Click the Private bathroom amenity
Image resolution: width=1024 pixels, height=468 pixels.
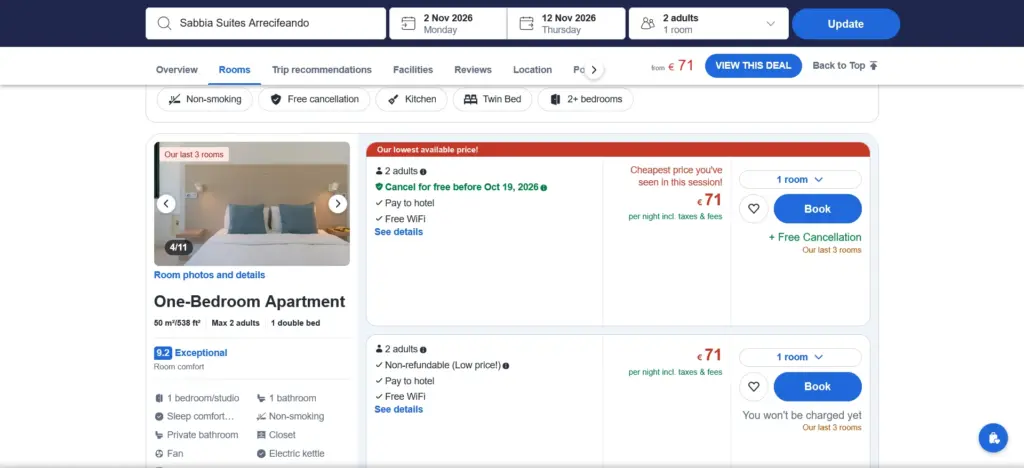tap(197, 435)
